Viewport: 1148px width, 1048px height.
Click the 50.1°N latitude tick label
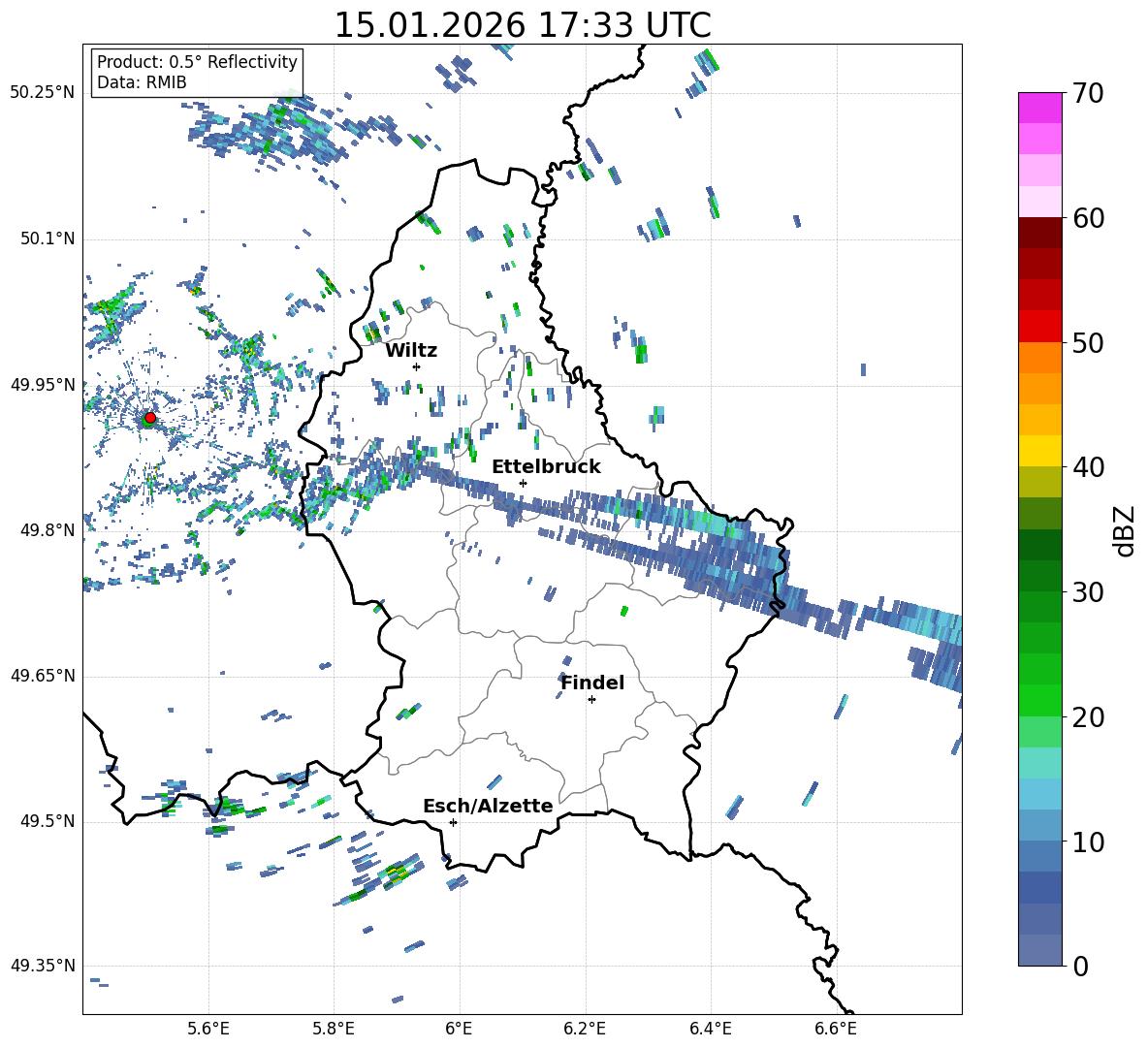[47, 238]
